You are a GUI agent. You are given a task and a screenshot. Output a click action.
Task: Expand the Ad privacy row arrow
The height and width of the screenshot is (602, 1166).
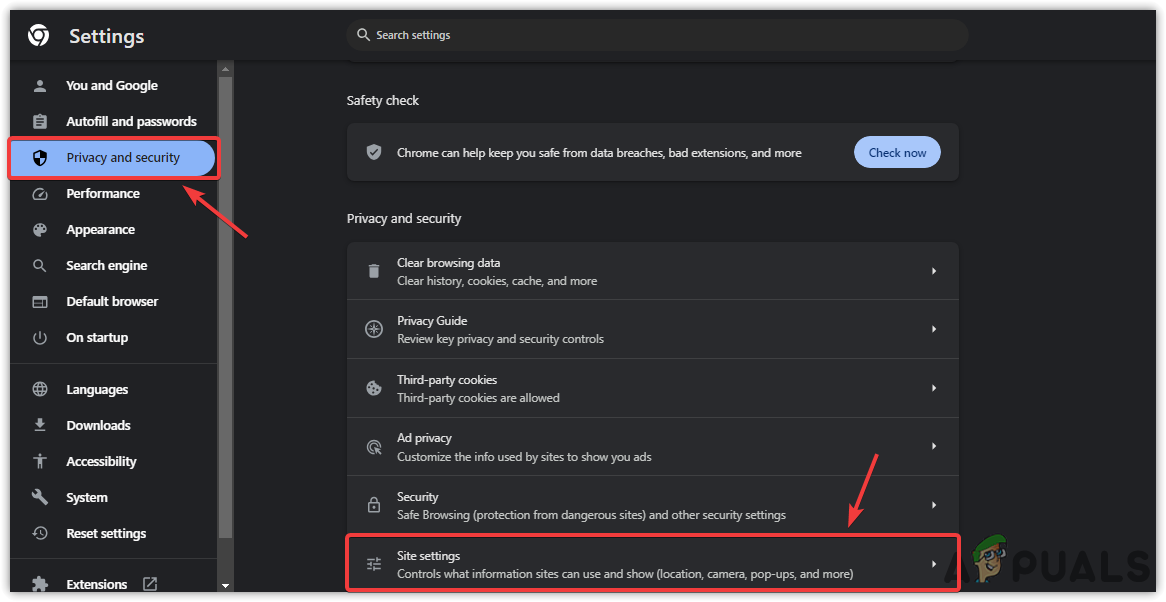[x=934, y=446]
